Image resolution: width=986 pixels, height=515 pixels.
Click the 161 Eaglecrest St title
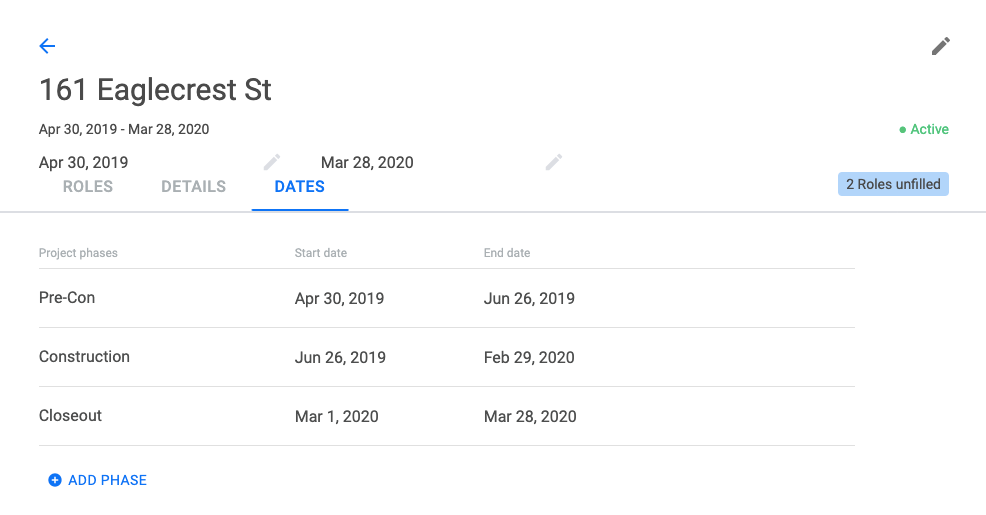click(x=155, y=89)
